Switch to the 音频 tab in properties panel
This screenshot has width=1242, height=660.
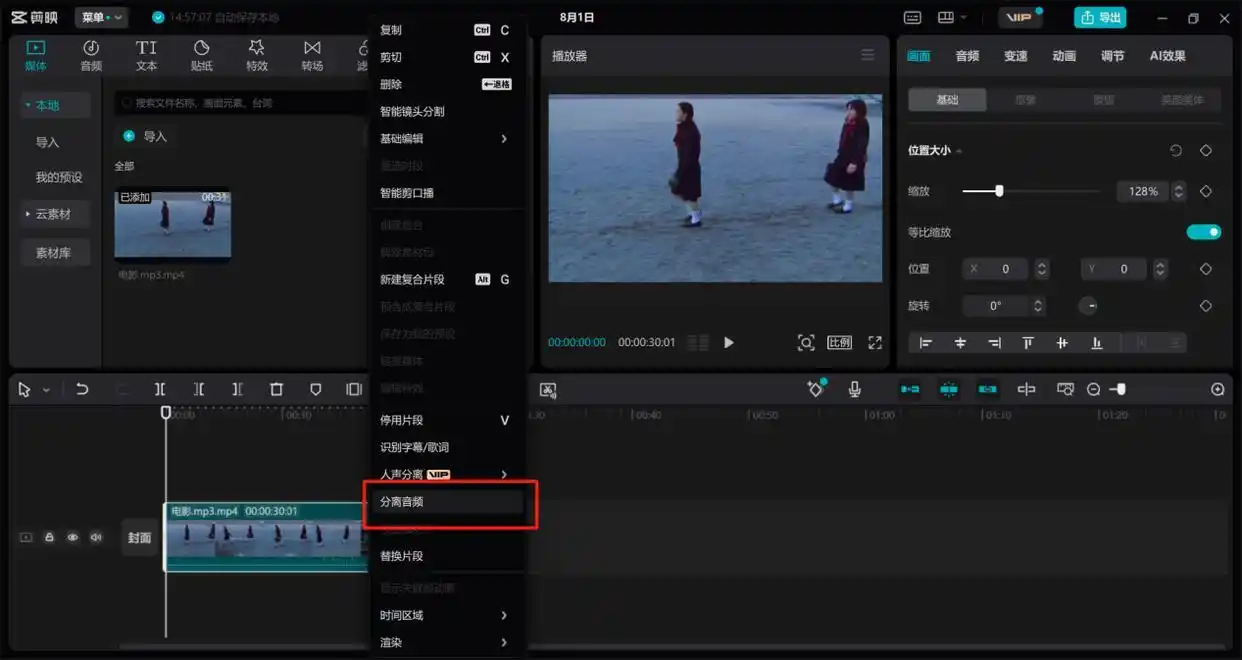[967, 56]
